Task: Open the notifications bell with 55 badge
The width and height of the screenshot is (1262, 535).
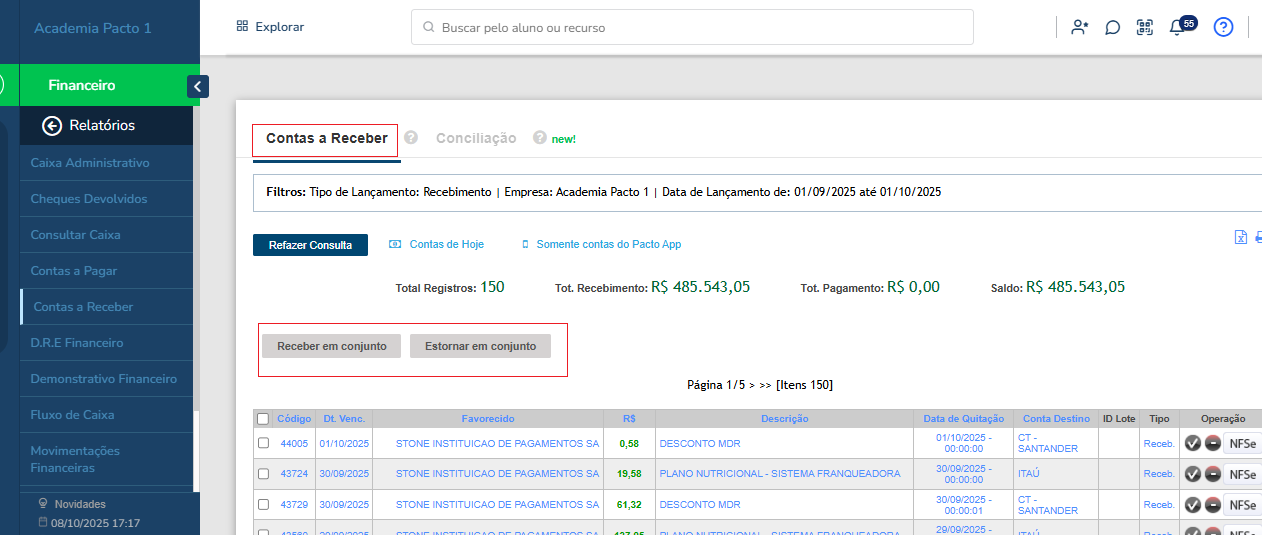Action: tap(1177, 28)
